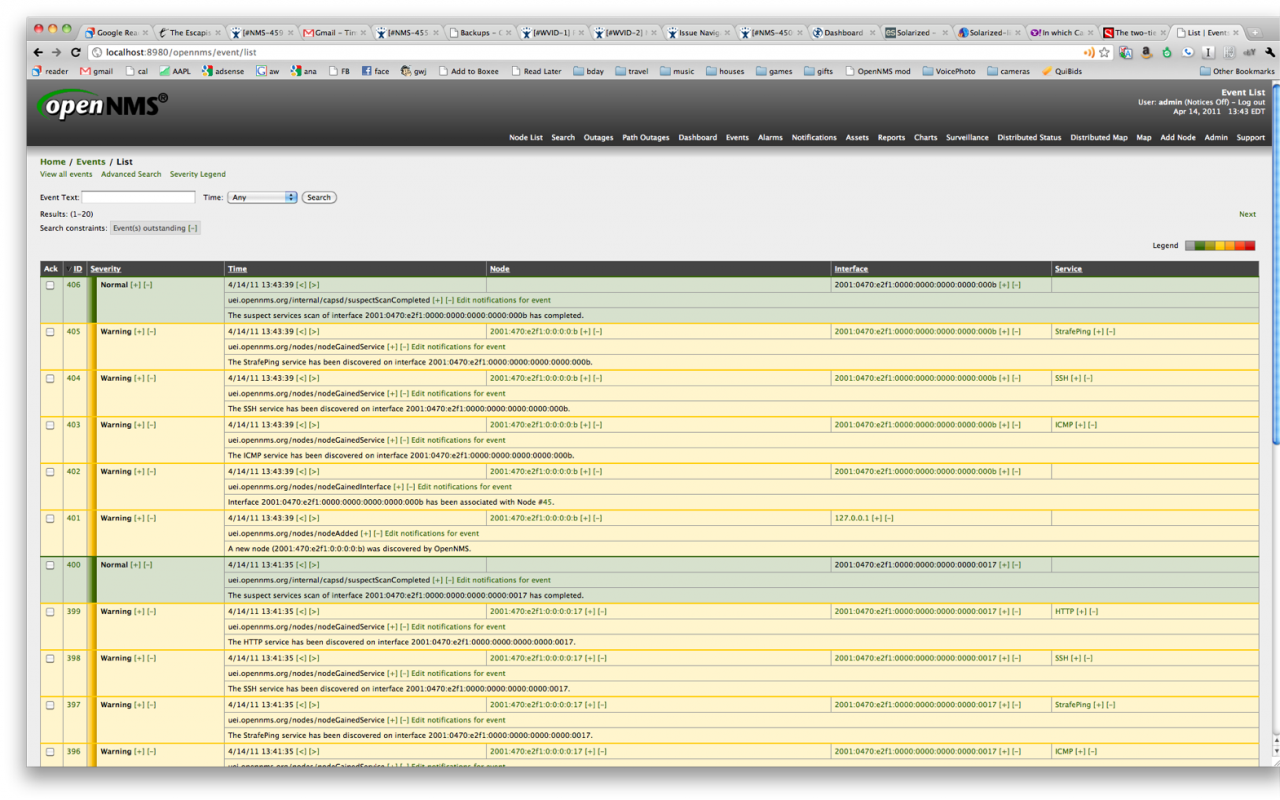
Task: Click the yellow swatch in the Legend
Action: pyautogui.click(x=1220, y=245)
